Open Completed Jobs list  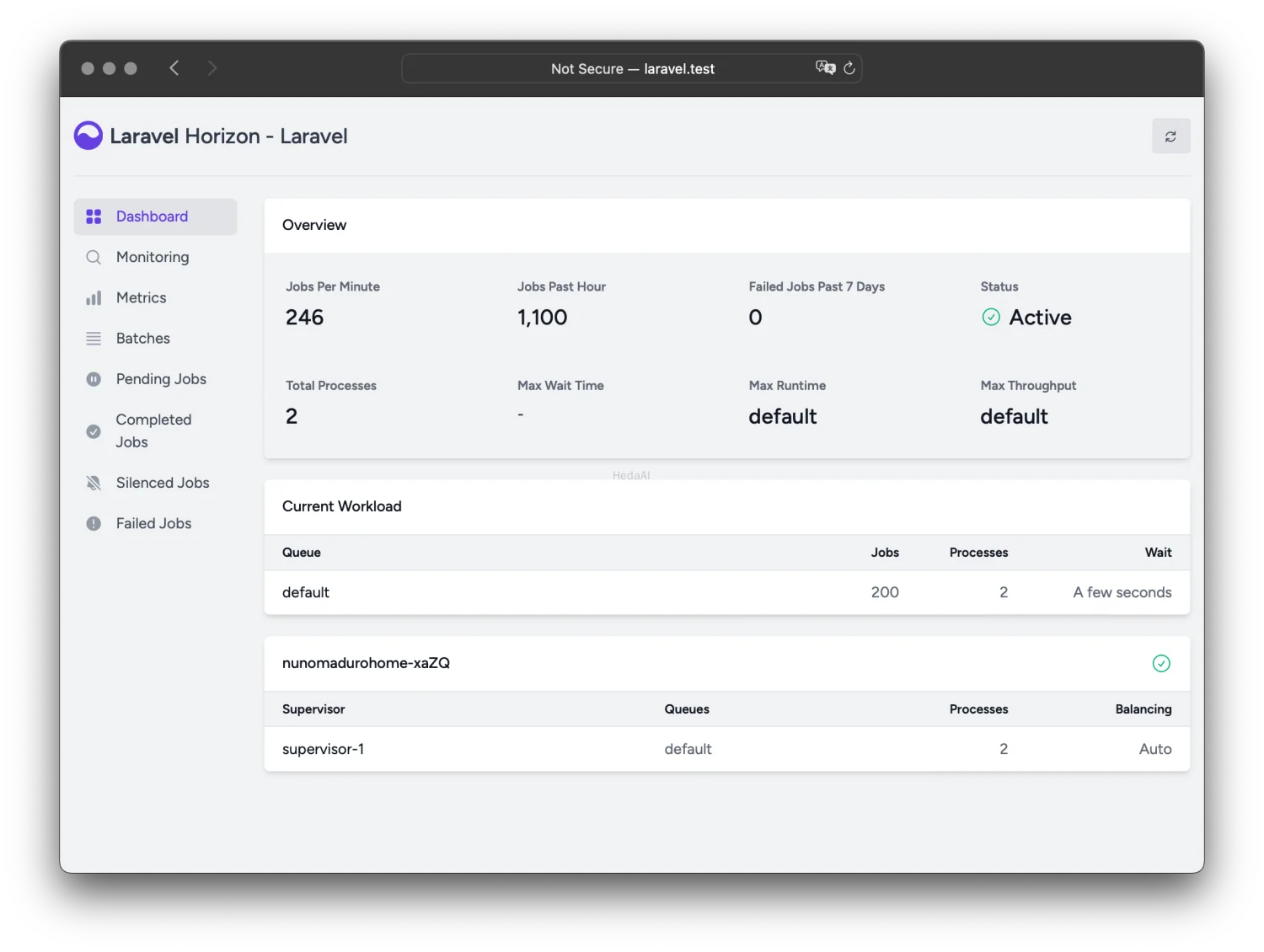(x=155, y=431)
